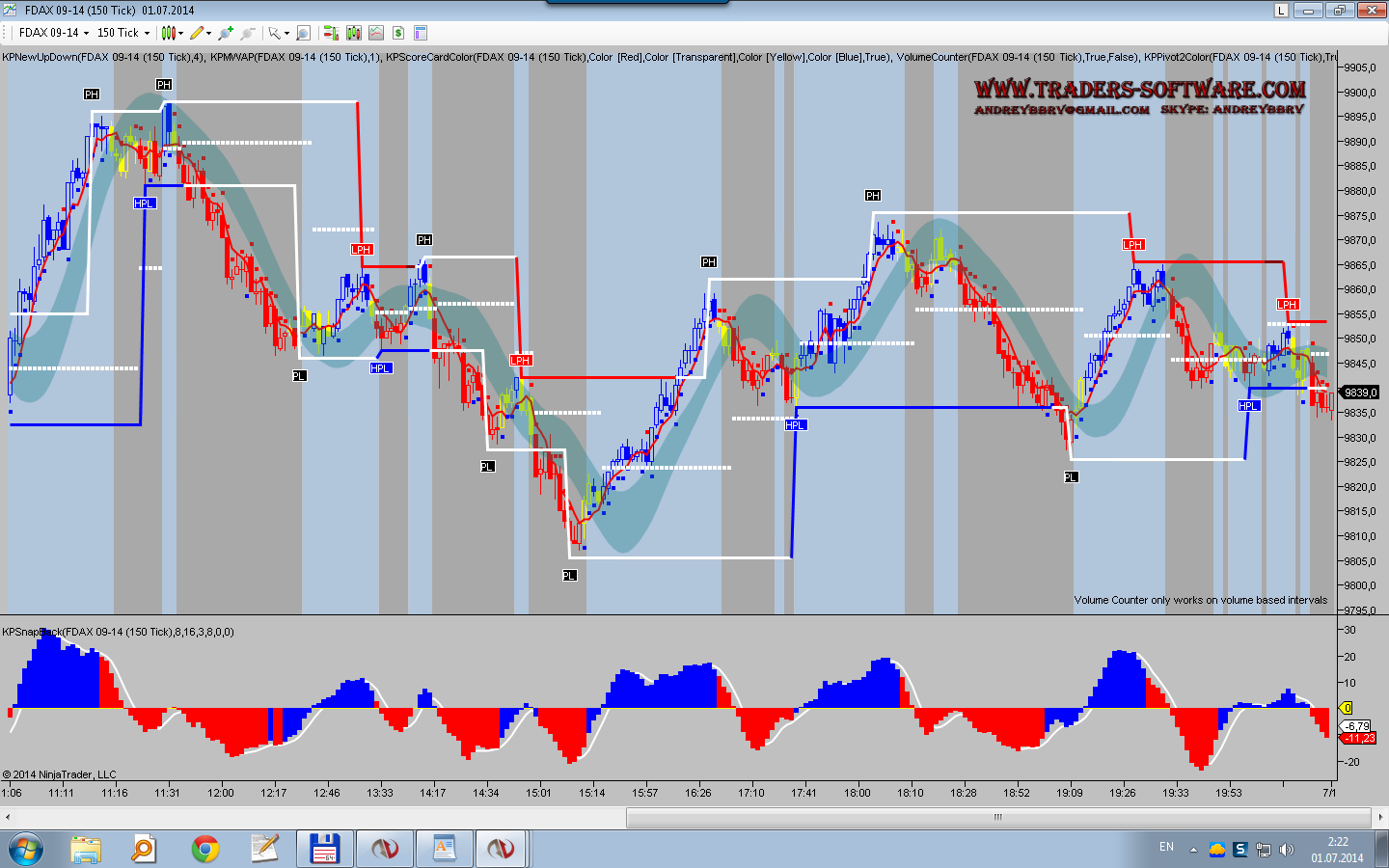
Task: Open the Indicators dialog icon
Action: [353, 33]
